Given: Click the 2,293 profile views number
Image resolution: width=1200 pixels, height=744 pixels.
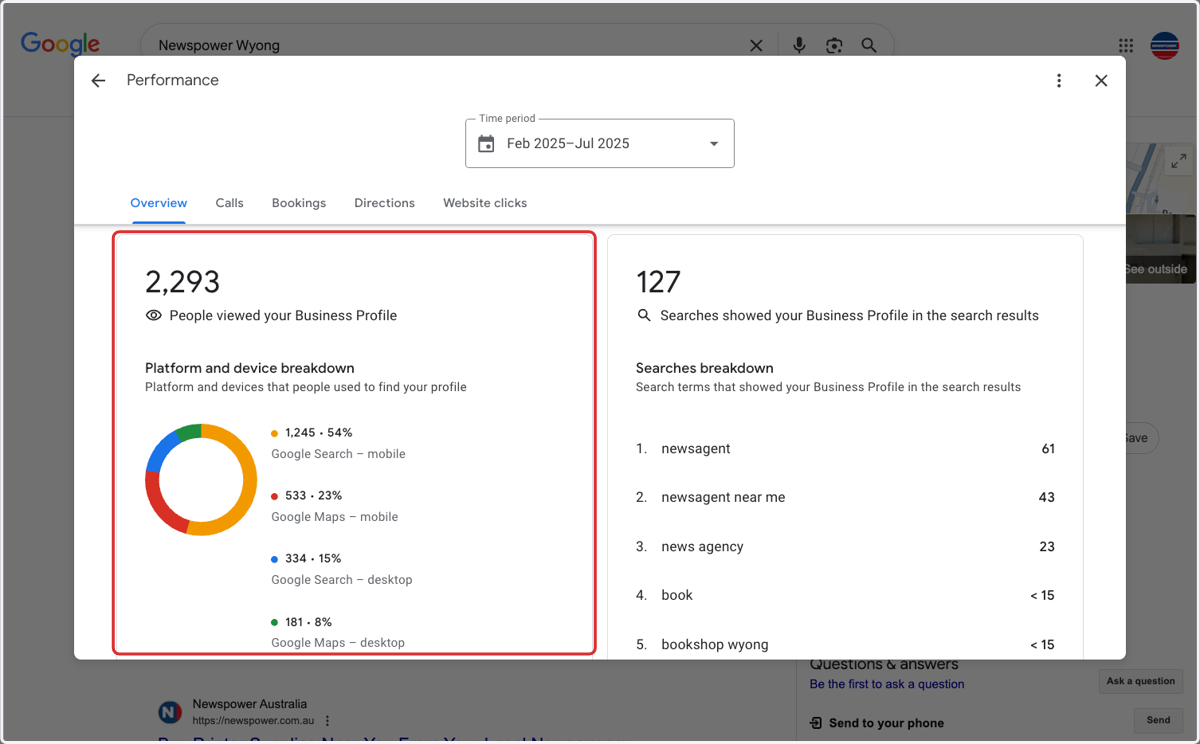Looking at the screenshot, I should pos(182,282).
